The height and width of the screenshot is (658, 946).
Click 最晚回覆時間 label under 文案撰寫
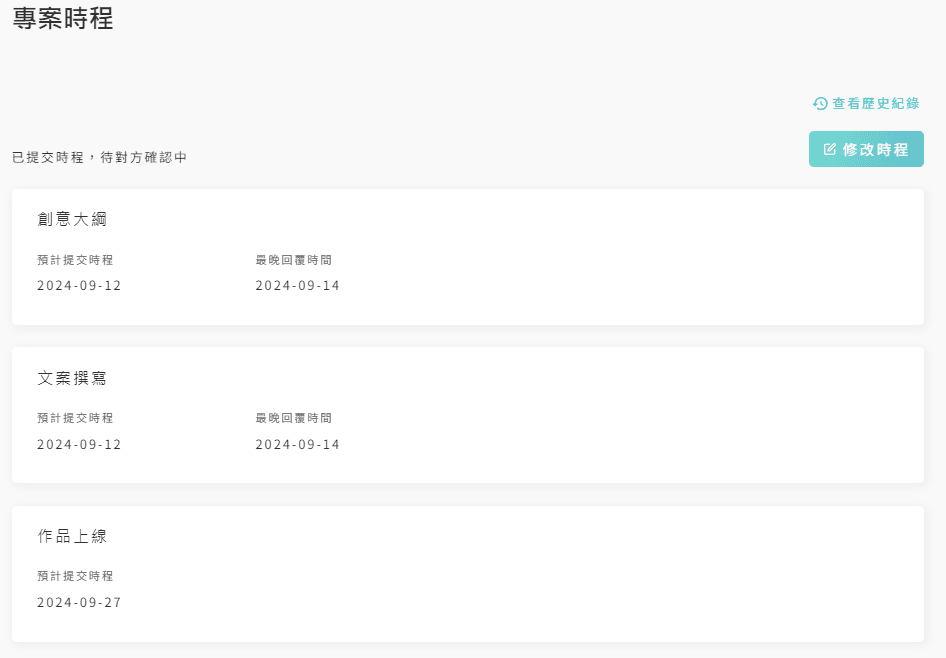click(x=292, y=417)
